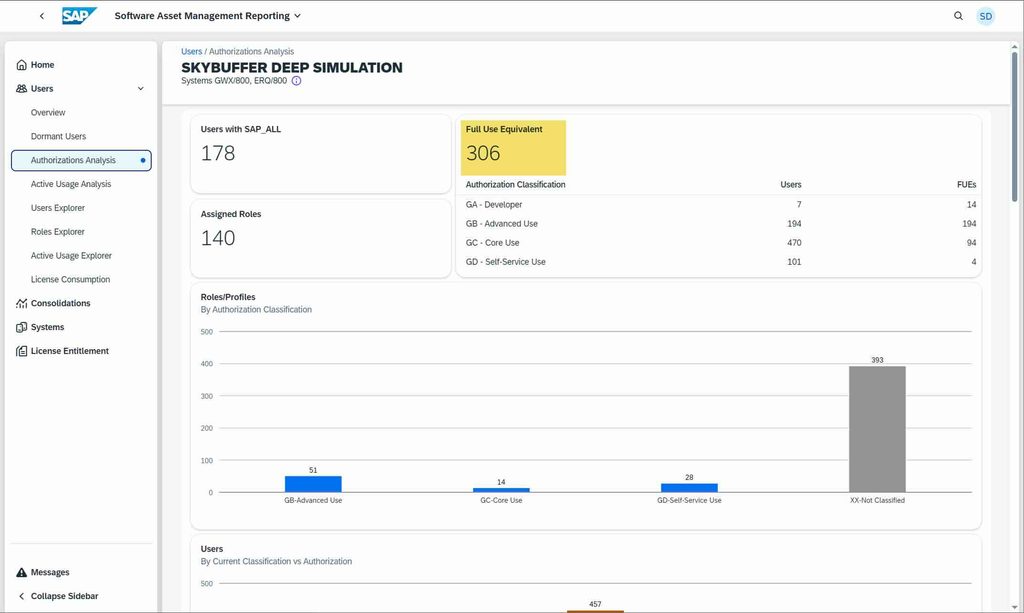Click the Consolidations label in sidebar

[x=61, y=303]
